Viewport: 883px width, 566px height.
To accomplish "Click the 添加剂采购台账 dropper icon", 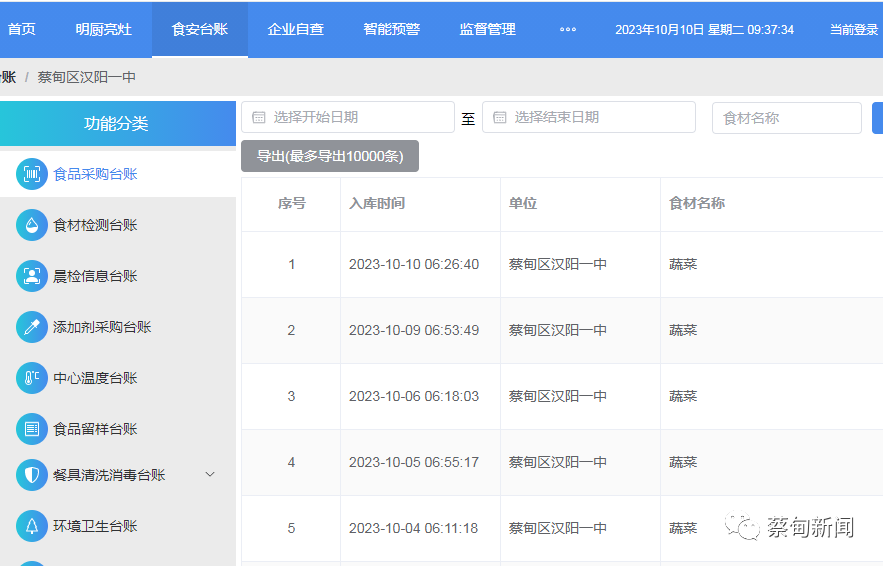I will click(x=32, y=327).
